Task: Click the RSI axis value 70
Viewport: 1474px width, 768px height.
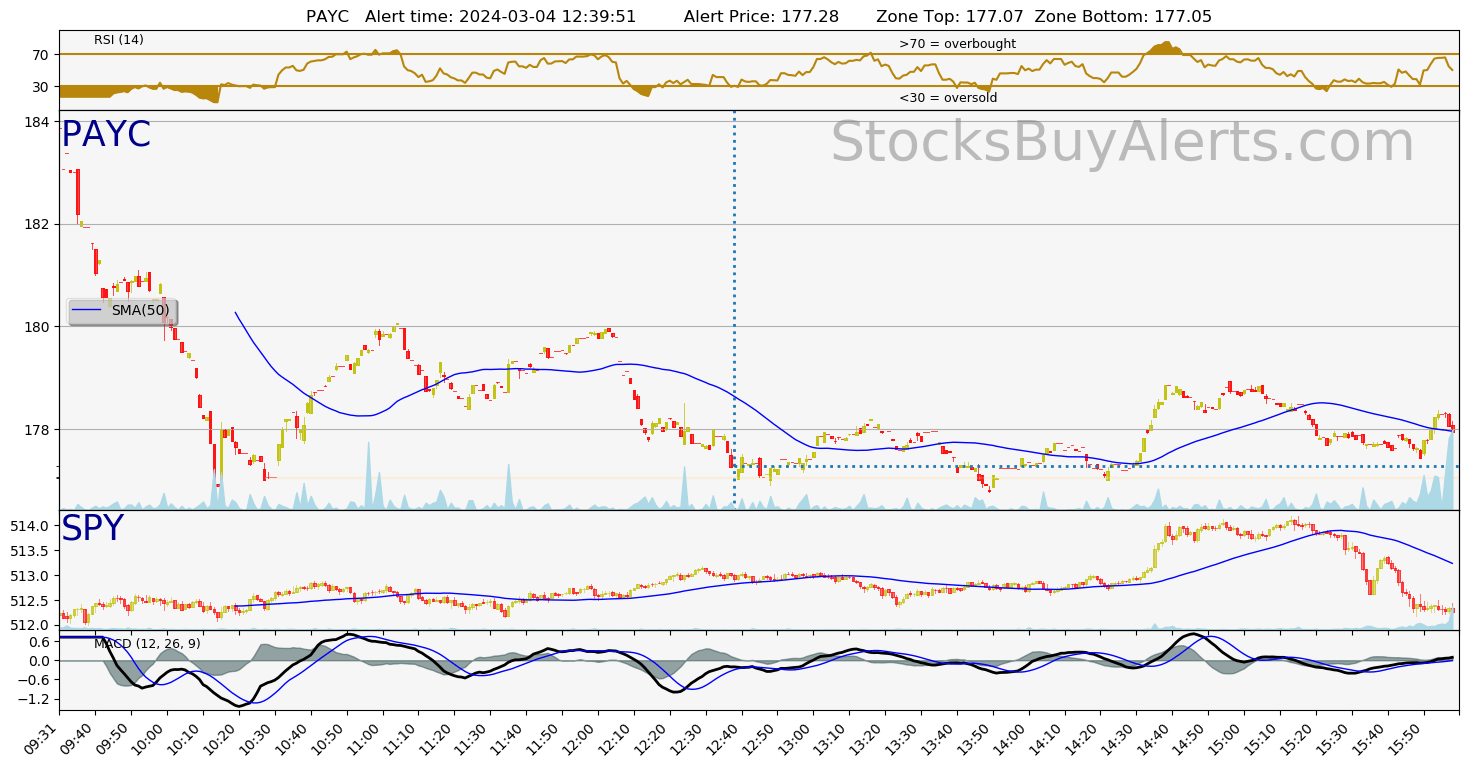Action: click(41, 54)
